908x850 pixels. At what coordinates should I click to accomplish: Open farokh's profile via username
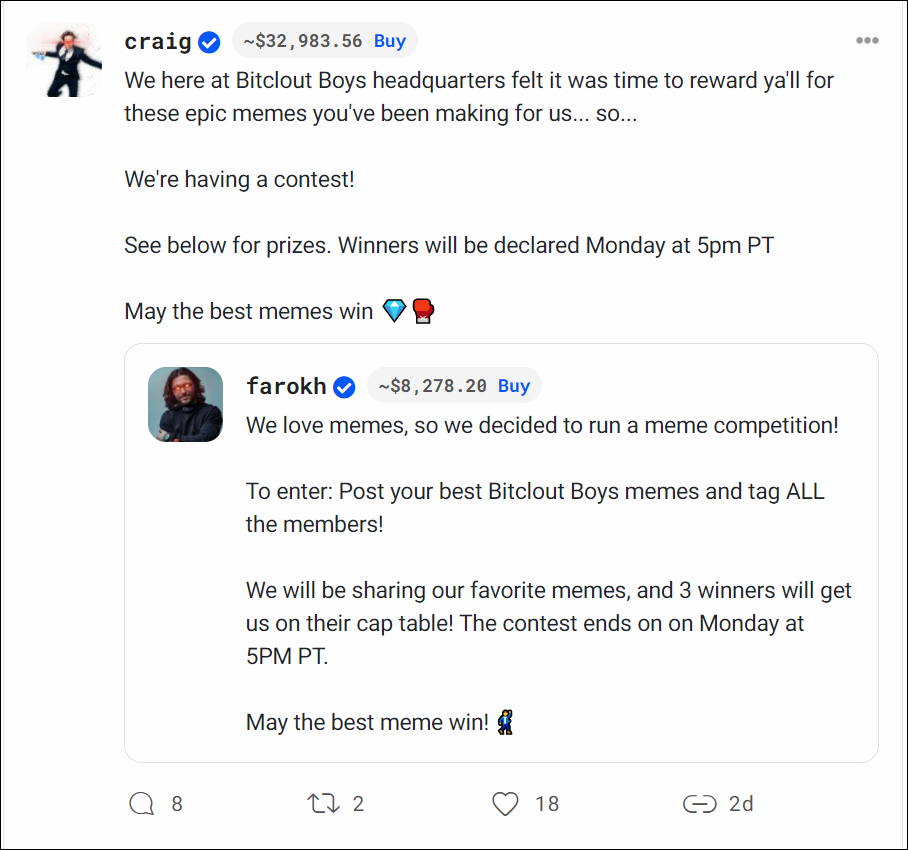(286, 387)
